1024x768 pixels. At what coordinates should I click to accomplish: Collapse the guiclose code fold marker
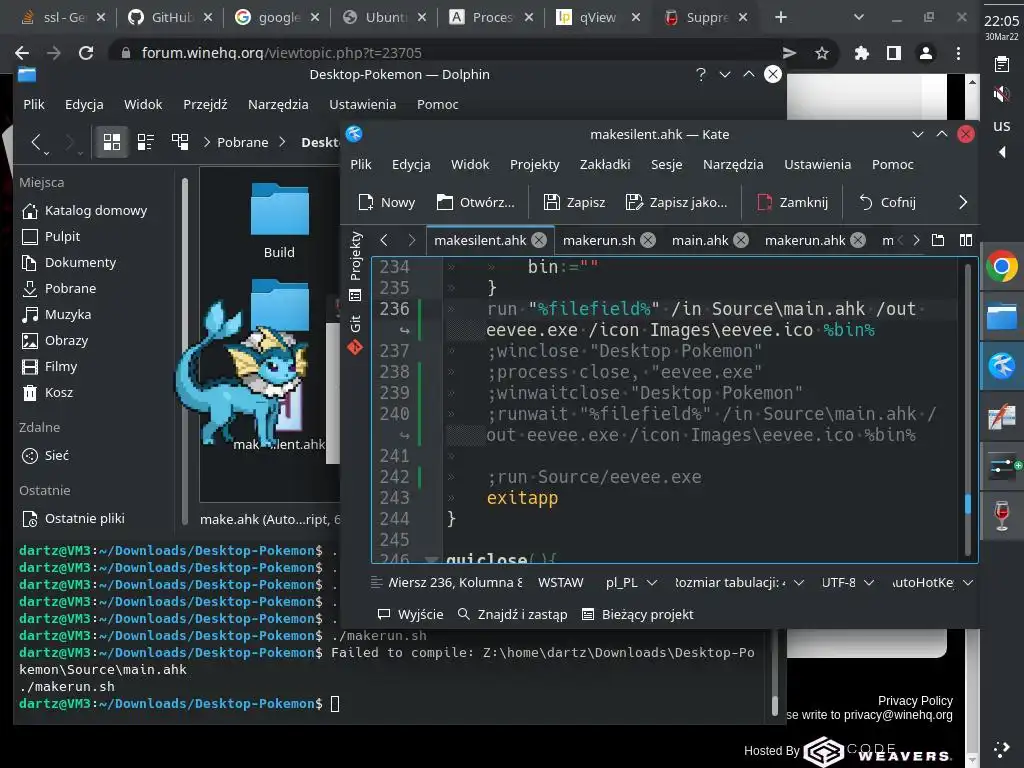pos(431,559)
